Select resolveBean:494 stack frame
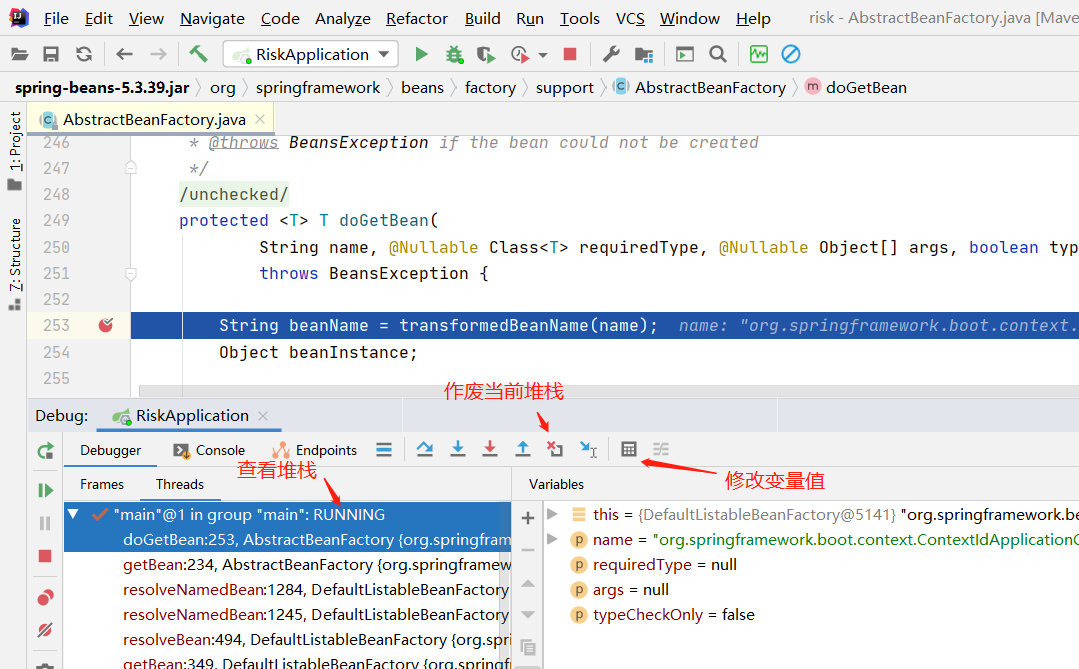This screenshot has height=669, width=1079. coord(288,639)
